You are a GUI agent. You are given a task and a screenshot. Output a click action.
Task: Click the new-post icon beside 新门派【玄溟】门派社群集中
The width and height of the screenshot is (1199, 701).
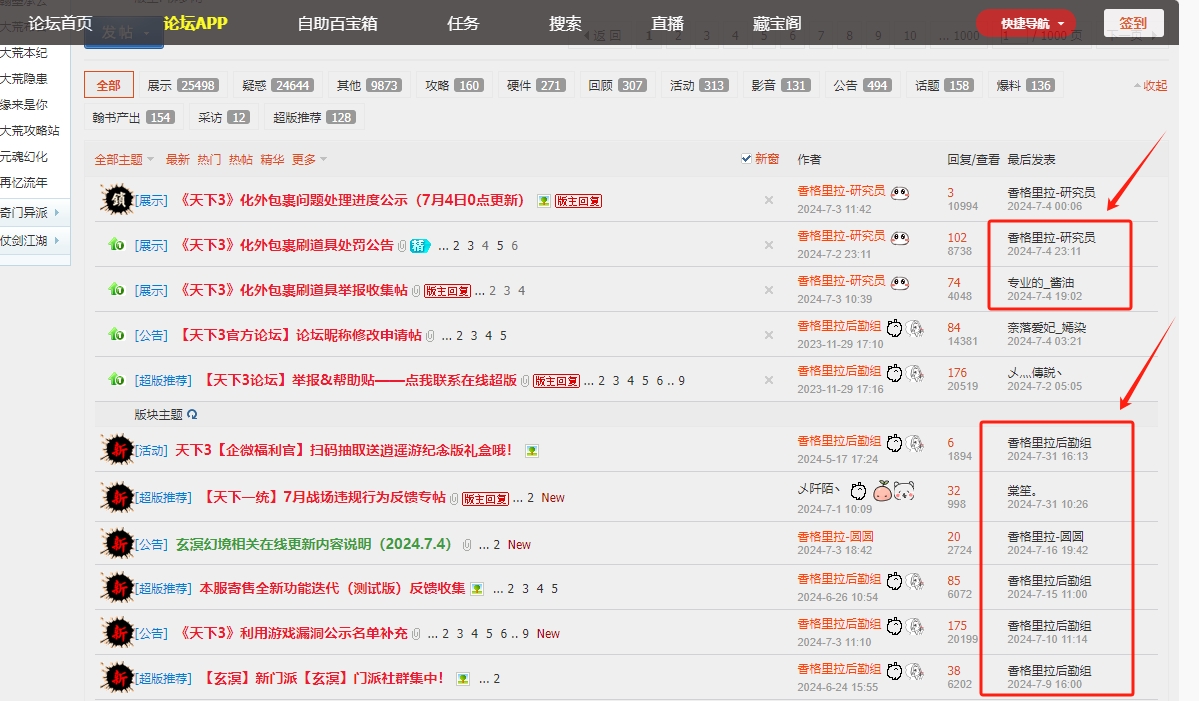[x=118, y=678]
